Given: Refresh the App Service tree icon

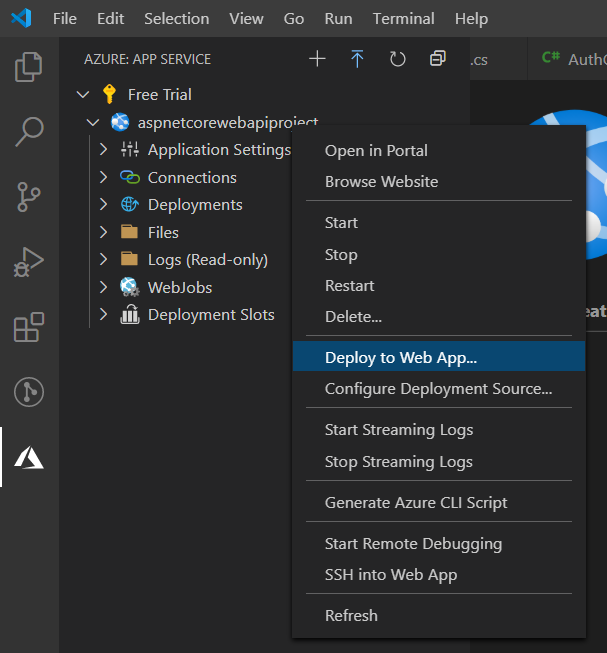Looking at the screenshot, I should coord(398,59).
